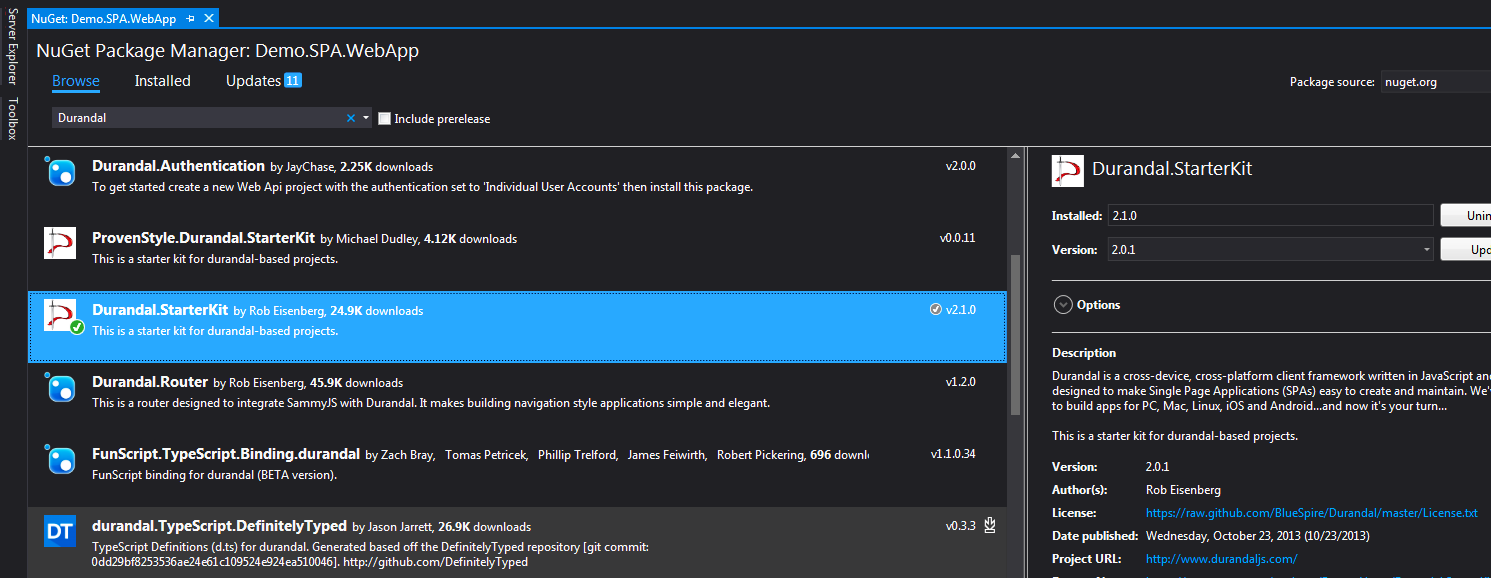Image resolution: width=1491 pixels, height=583 pixels.
Task: Select the Durandal.Authentication package title
Action: coord(178,166)
